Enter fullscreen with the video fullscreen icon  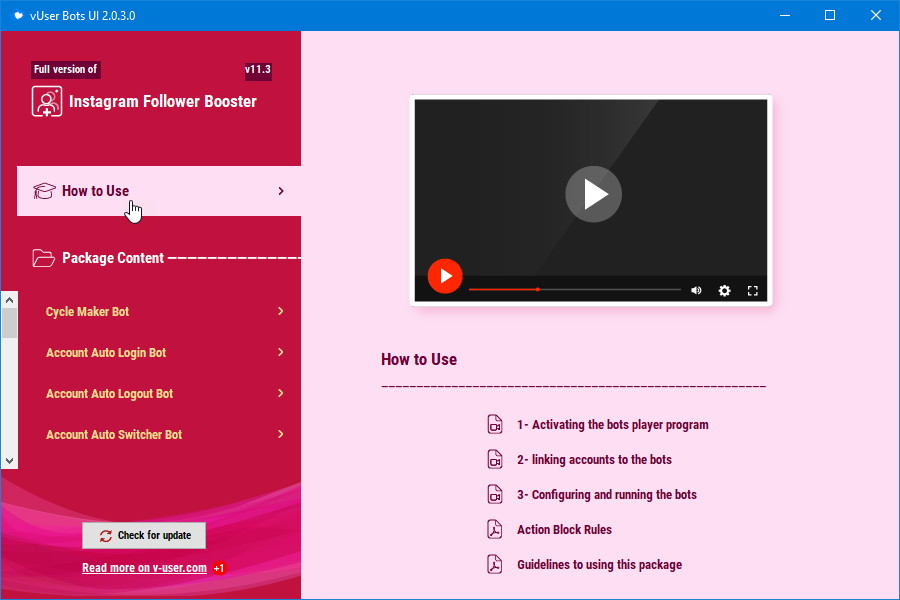point(752,291)
